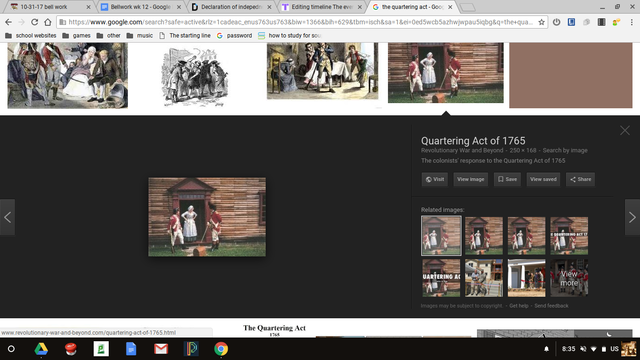The height and width of the screenshot is (360, 640).
Task: Open the school websites bookmark folder
Action: click(31, 36)
